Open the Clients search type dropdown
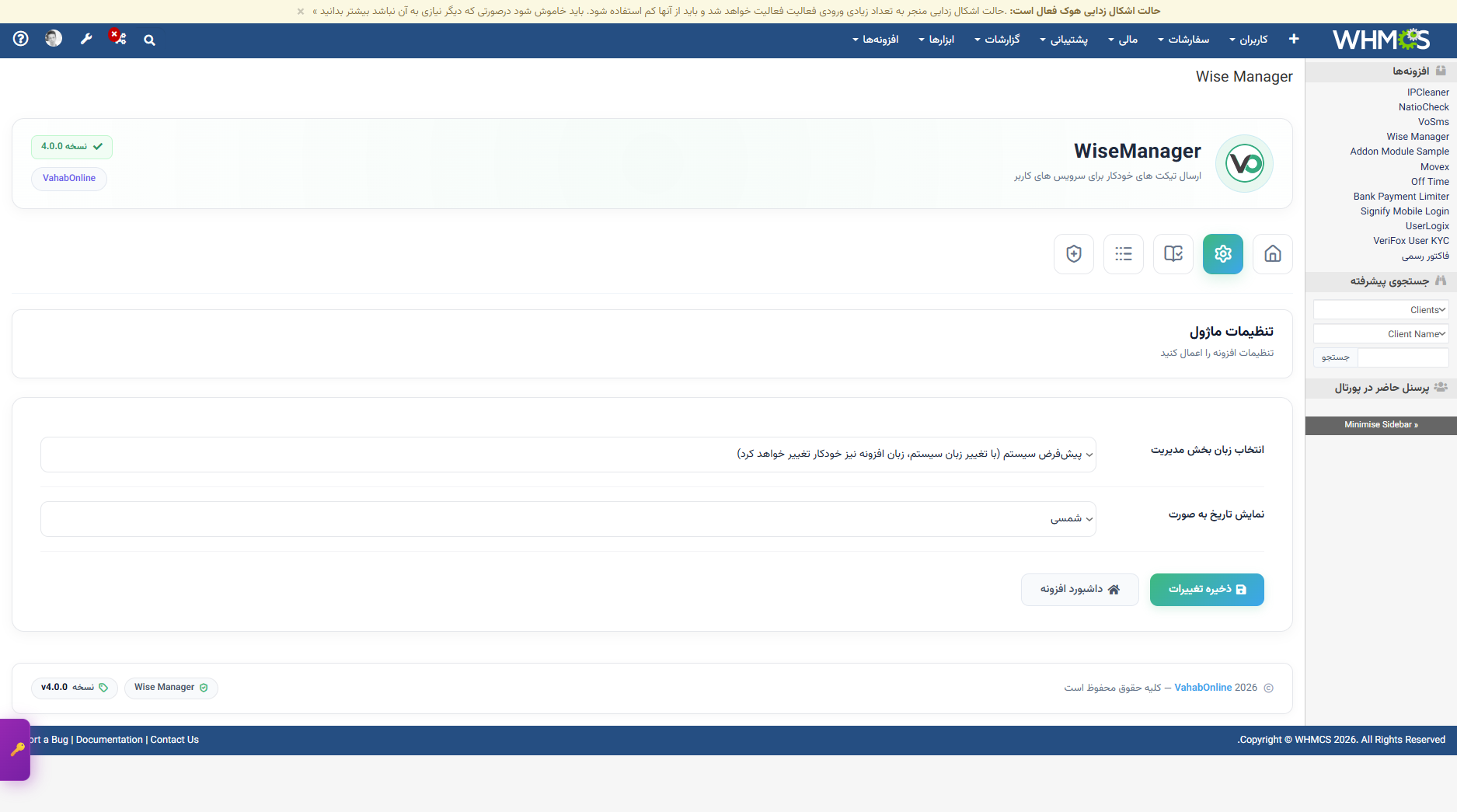Image resolution: width=1457 pixels, height=812 pixels. [1381, 310]
